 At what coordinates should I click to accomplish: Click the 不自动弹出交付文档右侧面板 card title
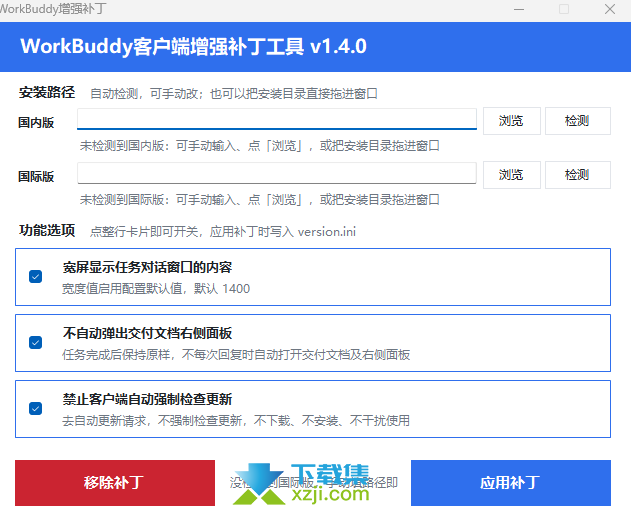tap(147, 333)
